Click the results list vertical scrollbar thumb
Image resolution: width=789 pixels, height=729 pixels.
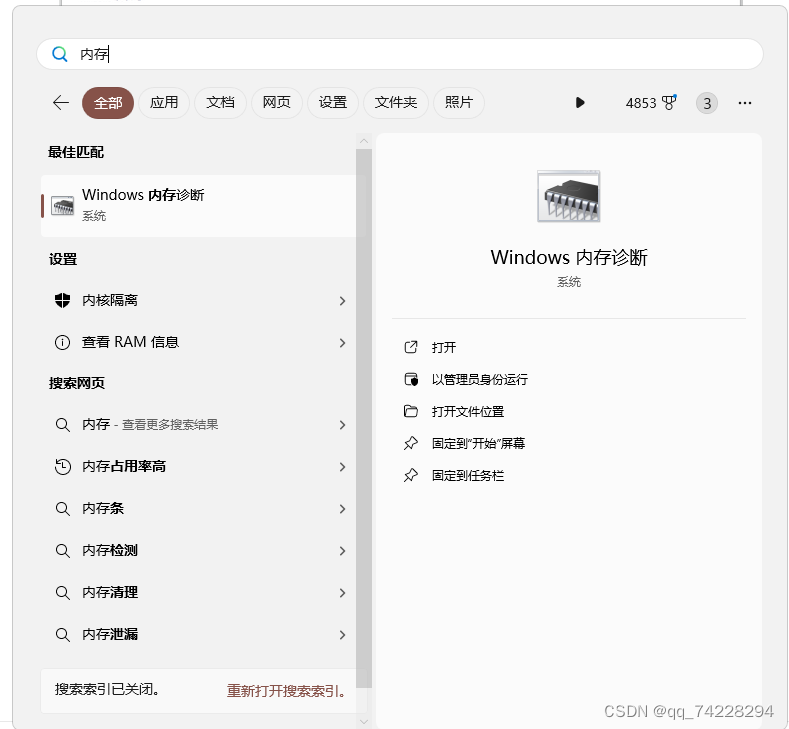click(364, 419)
